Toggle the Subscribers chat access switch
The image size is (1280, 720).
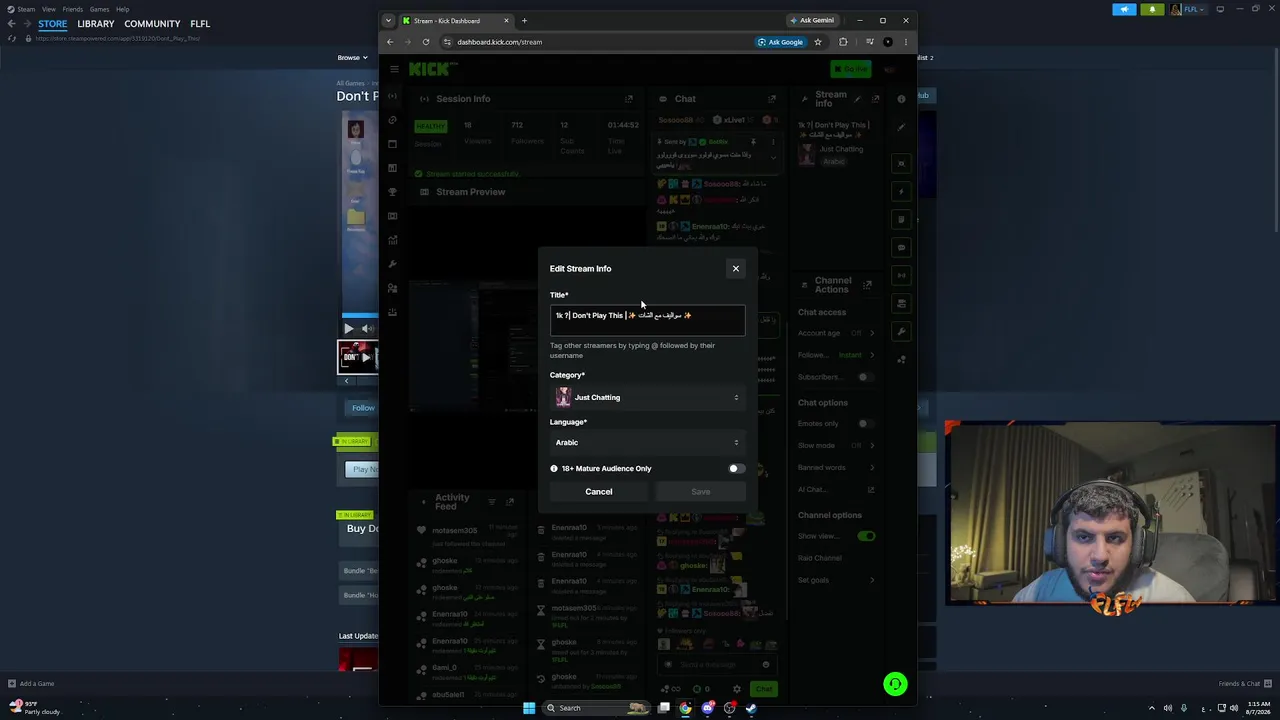[x=866, y=377]
